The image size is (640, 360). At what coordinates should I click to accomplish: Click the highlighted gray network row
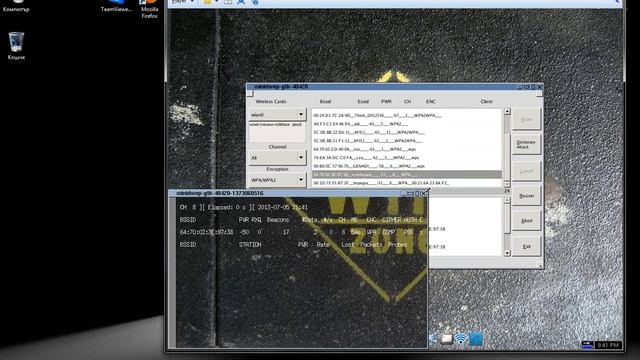(x=407, y=175)
